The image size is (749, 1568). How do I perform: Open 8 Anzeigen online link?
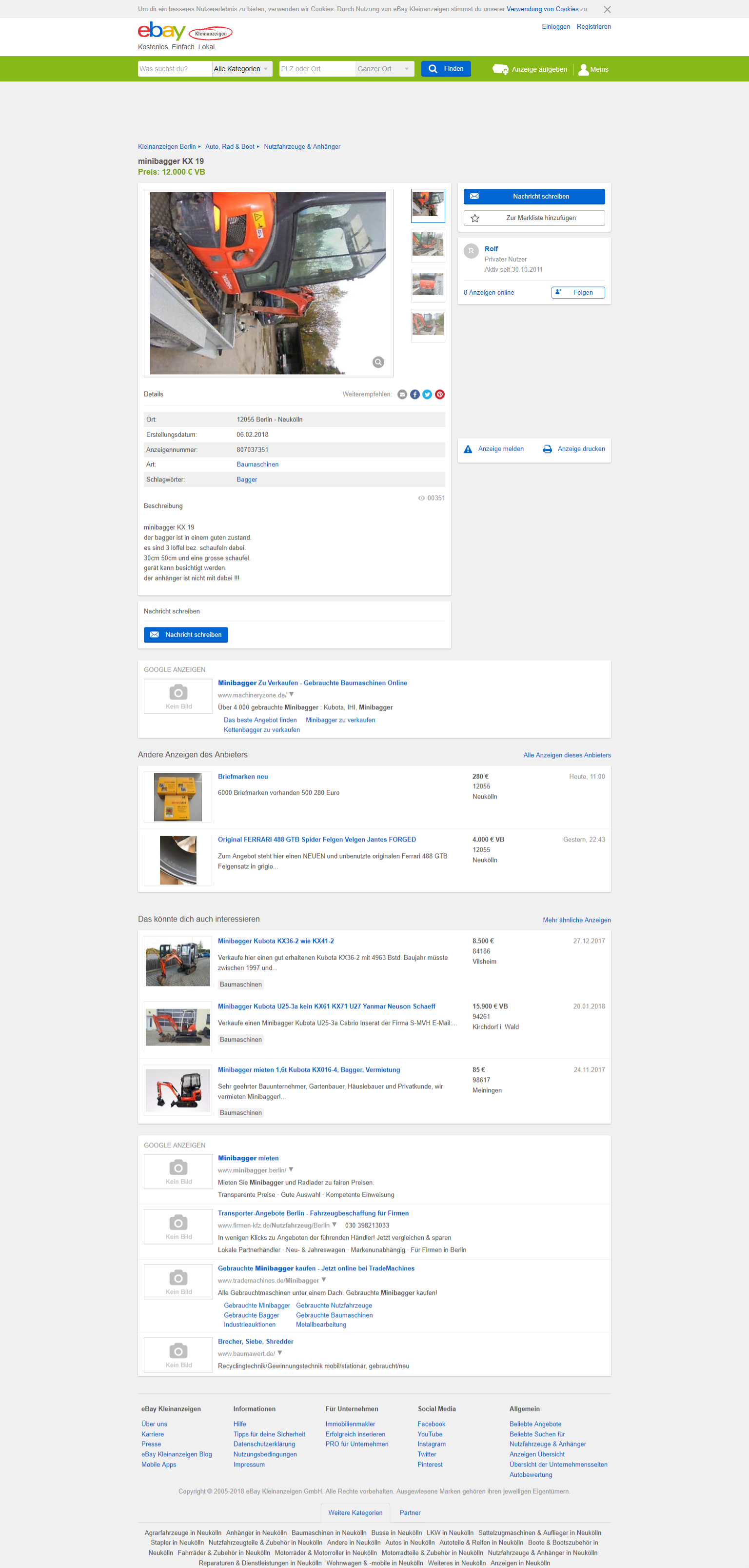point(489,293)
